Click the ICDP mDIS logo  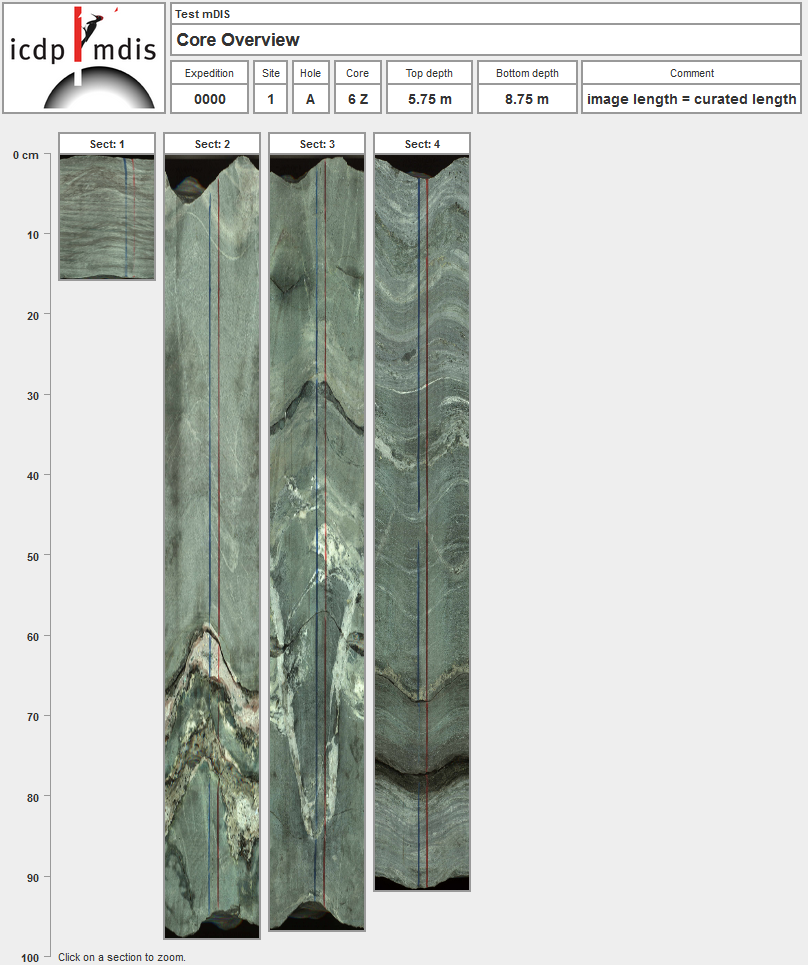84,58
